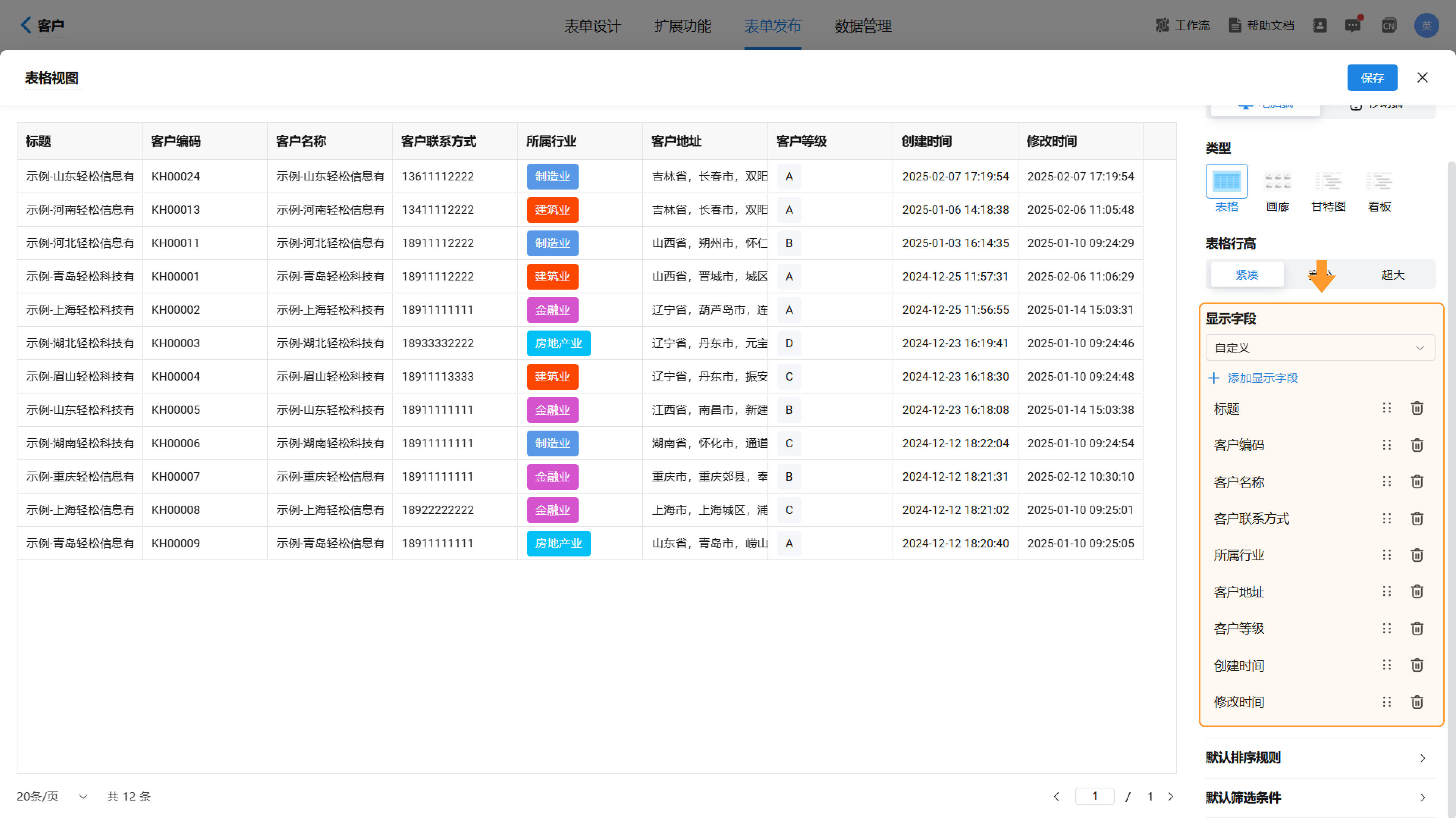Click the 制造业 tag in KH00024 row

pyautogui.click(x=552, y=176)
